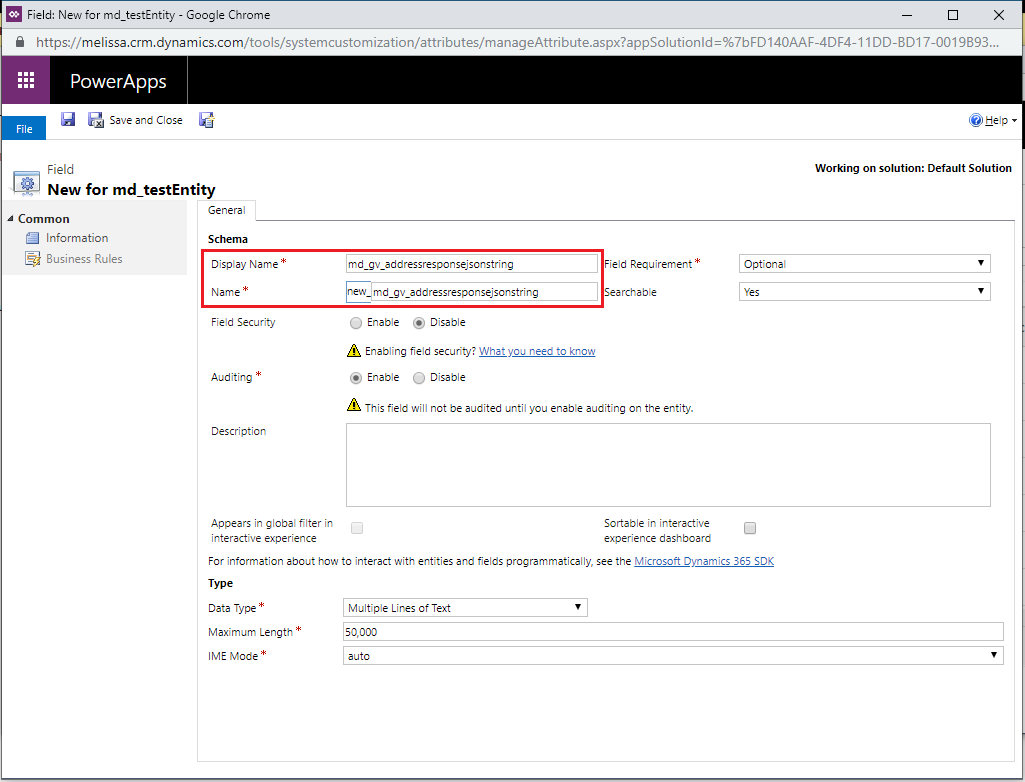Screen dimensions: 1025x782
Task: Minimize the Chrome window
Action: pyautogui.click(x=907, y=14)
